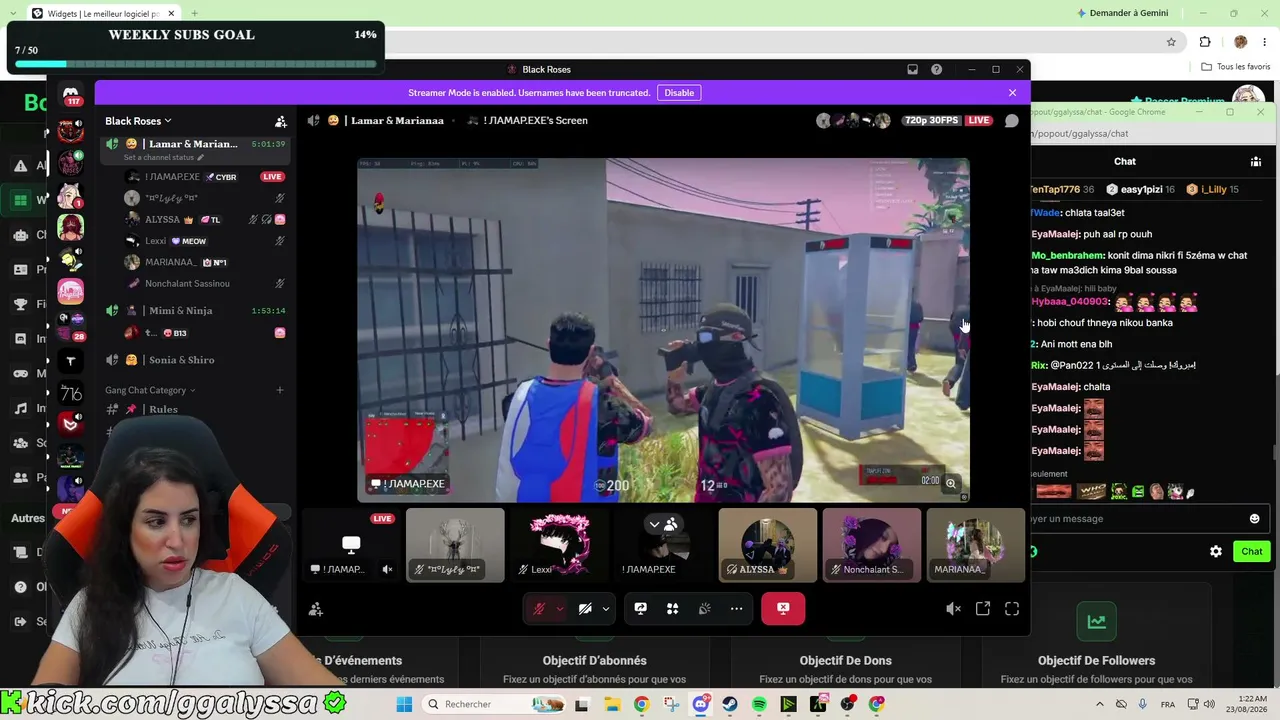The image size is (1280, 720).
Task: Open more call options ellipsis
Action: (x=737, y=608)
